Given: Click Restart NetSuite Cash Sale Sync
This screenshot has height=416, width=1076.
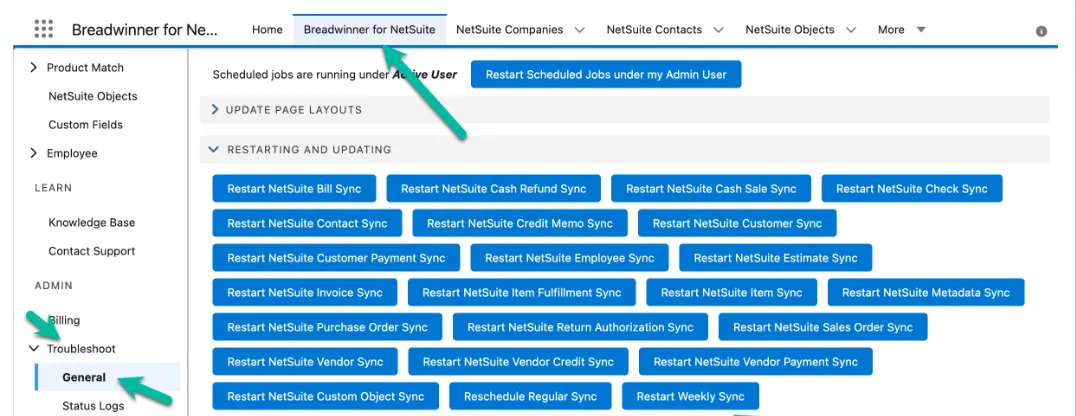Looking at the screenshot, I should click(711, 189).
